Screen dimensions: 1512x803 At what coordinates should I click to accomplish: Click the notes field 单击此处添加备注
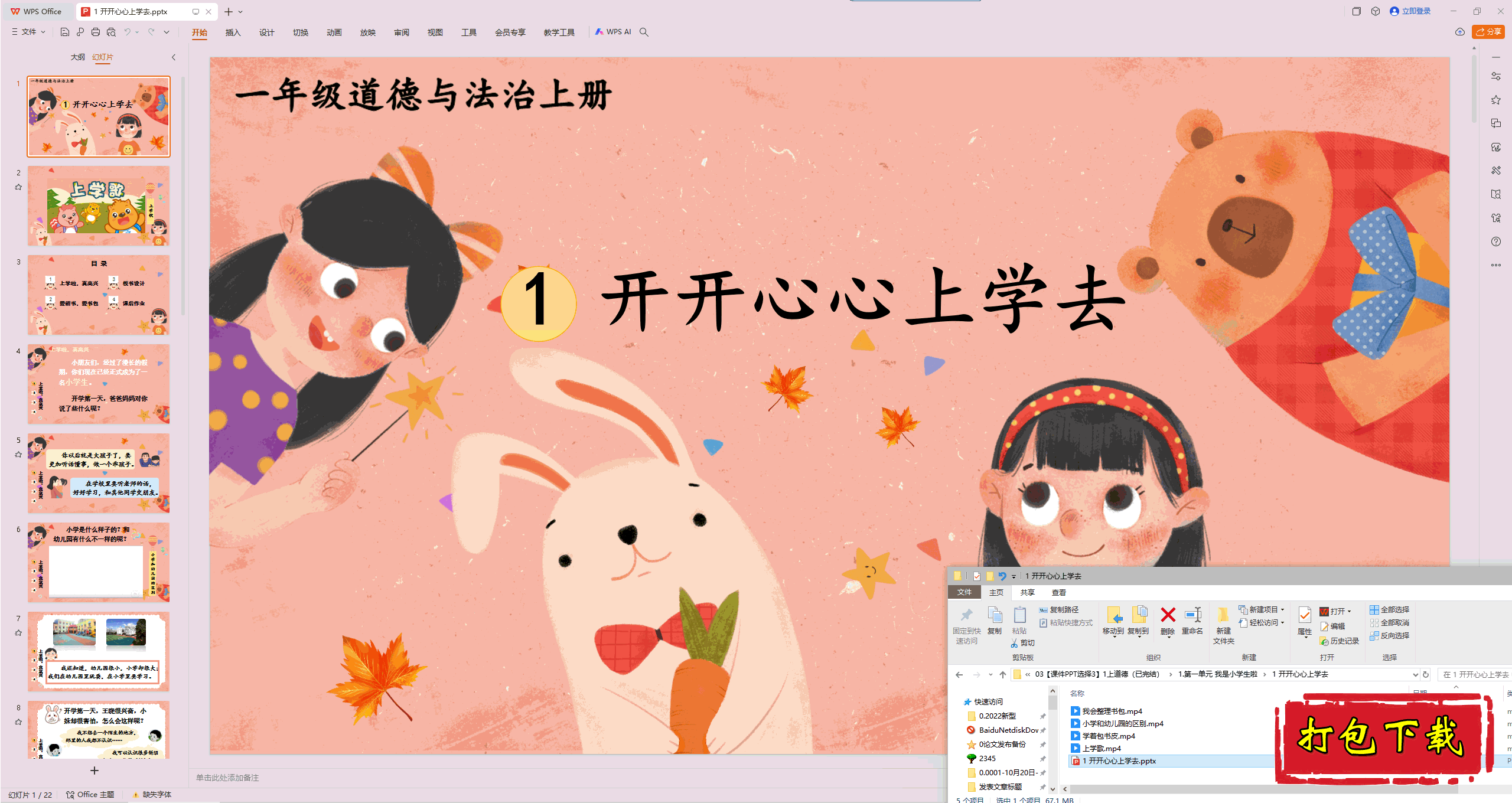pos(227,778)
